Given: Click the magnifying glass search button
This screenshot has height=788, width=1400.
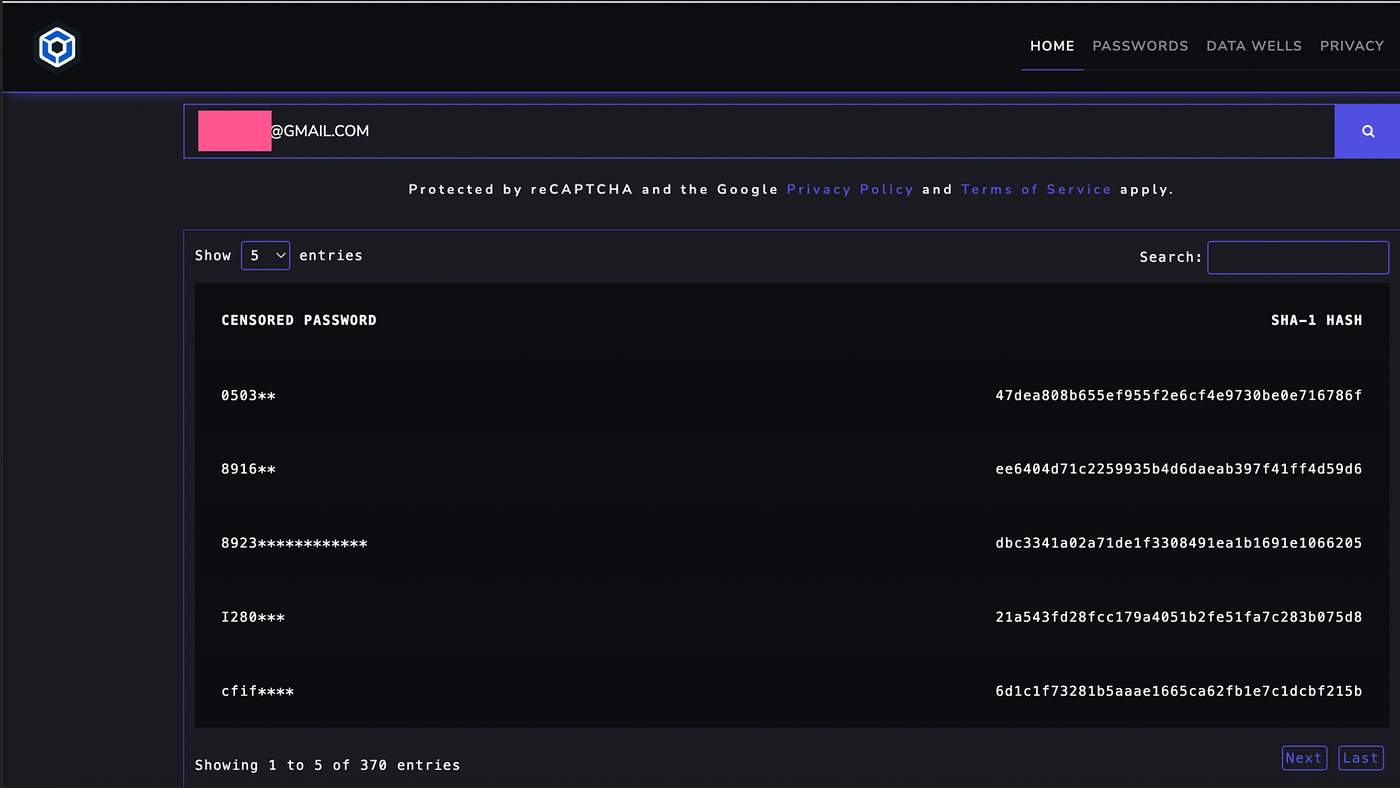Looking at the screenshot, I should (1367, 131).
